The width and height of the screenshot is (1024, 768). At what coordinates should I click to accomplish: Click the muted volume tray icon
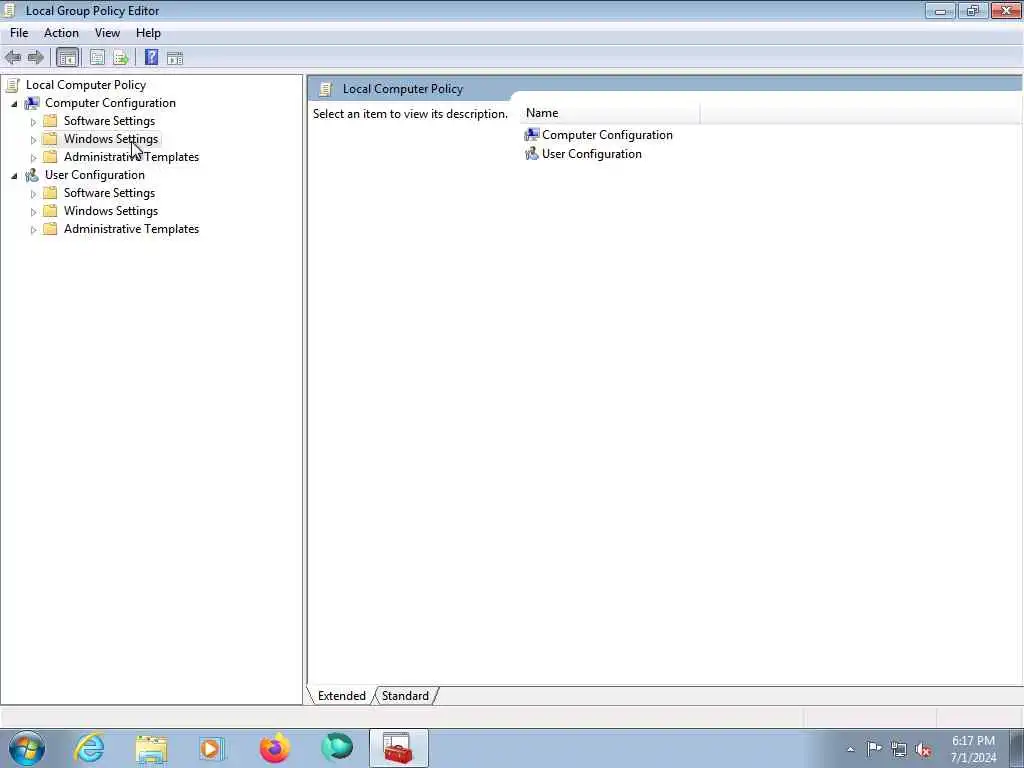click(923, 750)
